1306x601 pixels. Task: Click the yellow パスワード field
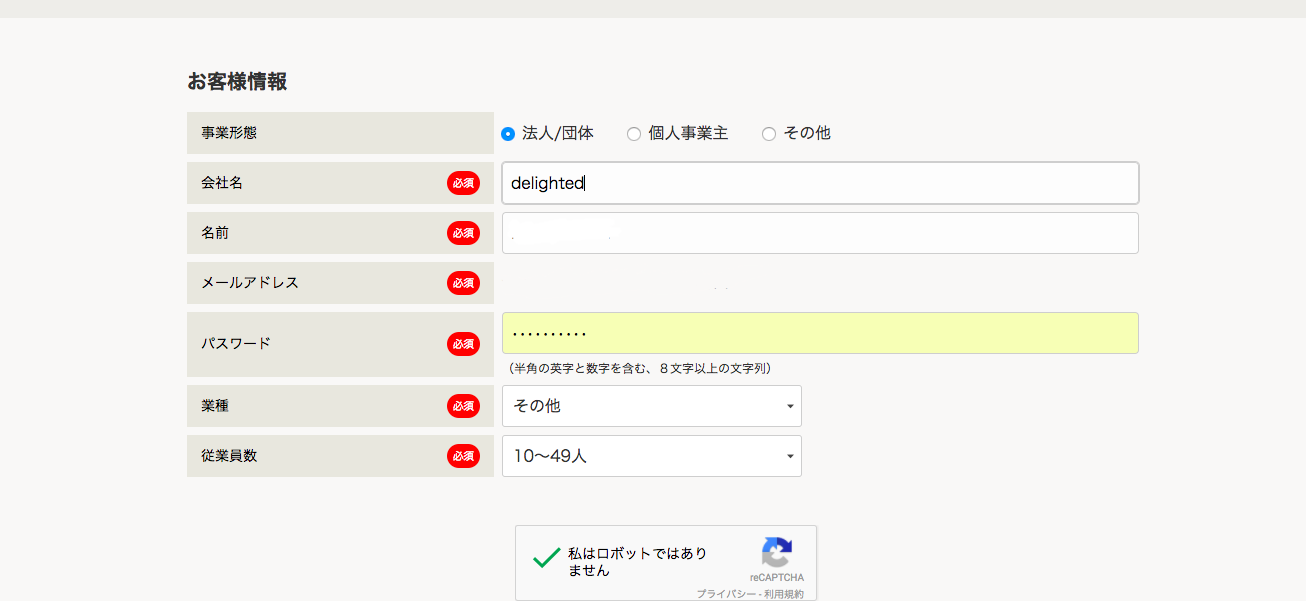[820, 333]
